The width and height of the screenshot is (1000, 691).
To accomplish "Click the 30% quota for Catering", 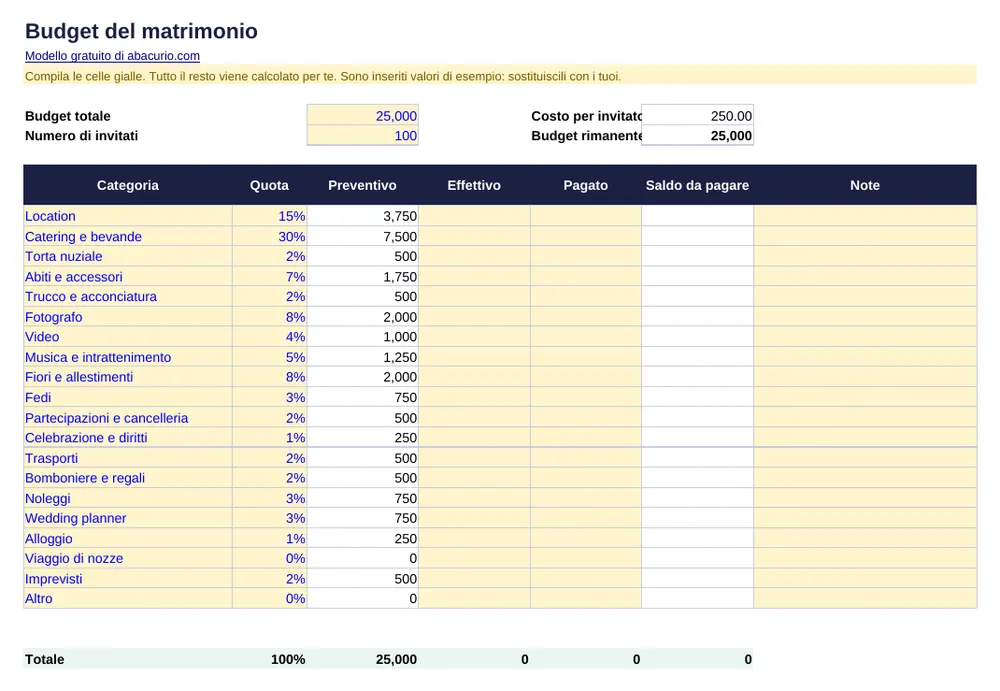I will (x=269, y=236).
